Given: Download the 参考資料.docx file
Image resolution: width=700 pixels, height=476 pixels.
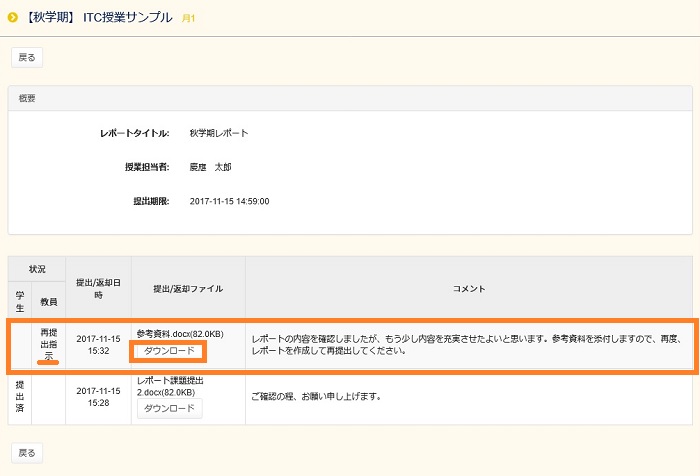Looking at the screenshot, I should 169,351.
